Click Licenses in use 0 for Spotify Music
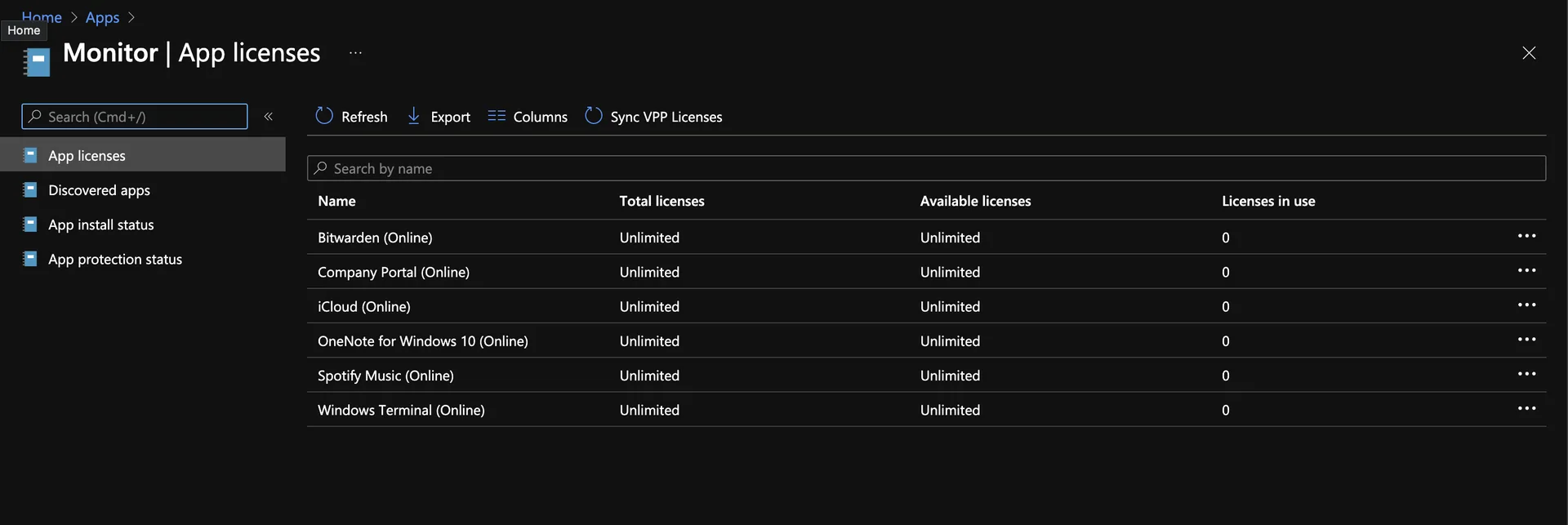 coord(1225,376)
